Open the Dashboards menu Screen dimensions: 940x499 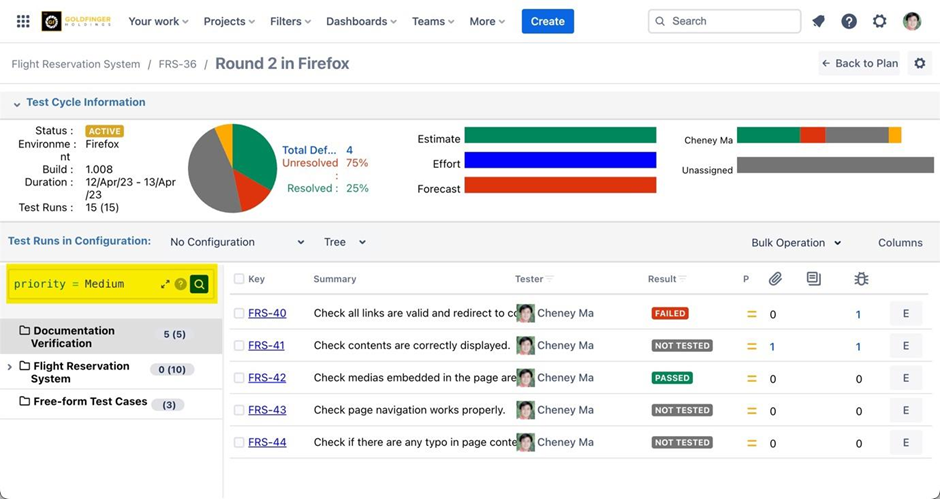361,21
